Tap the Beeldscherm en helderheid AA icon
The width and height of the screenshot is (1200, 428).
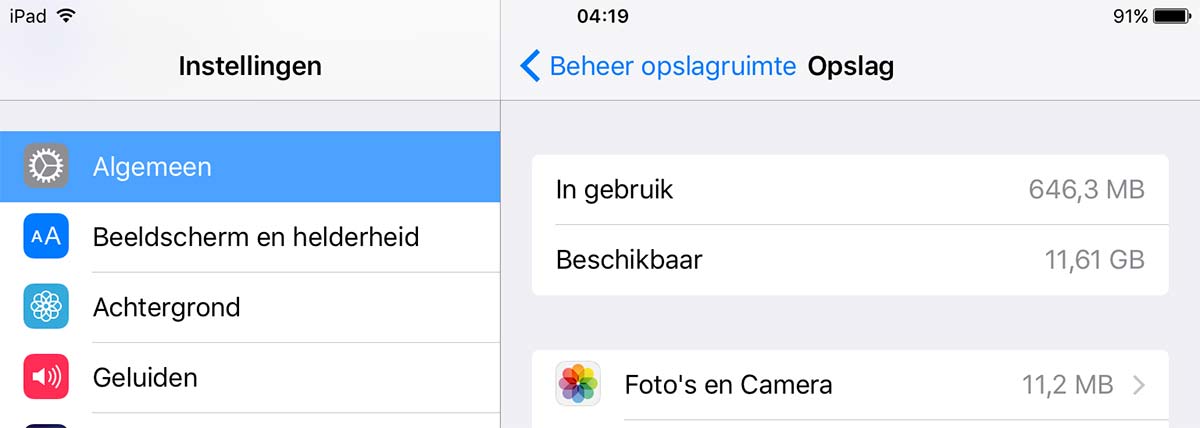(46, 237)
